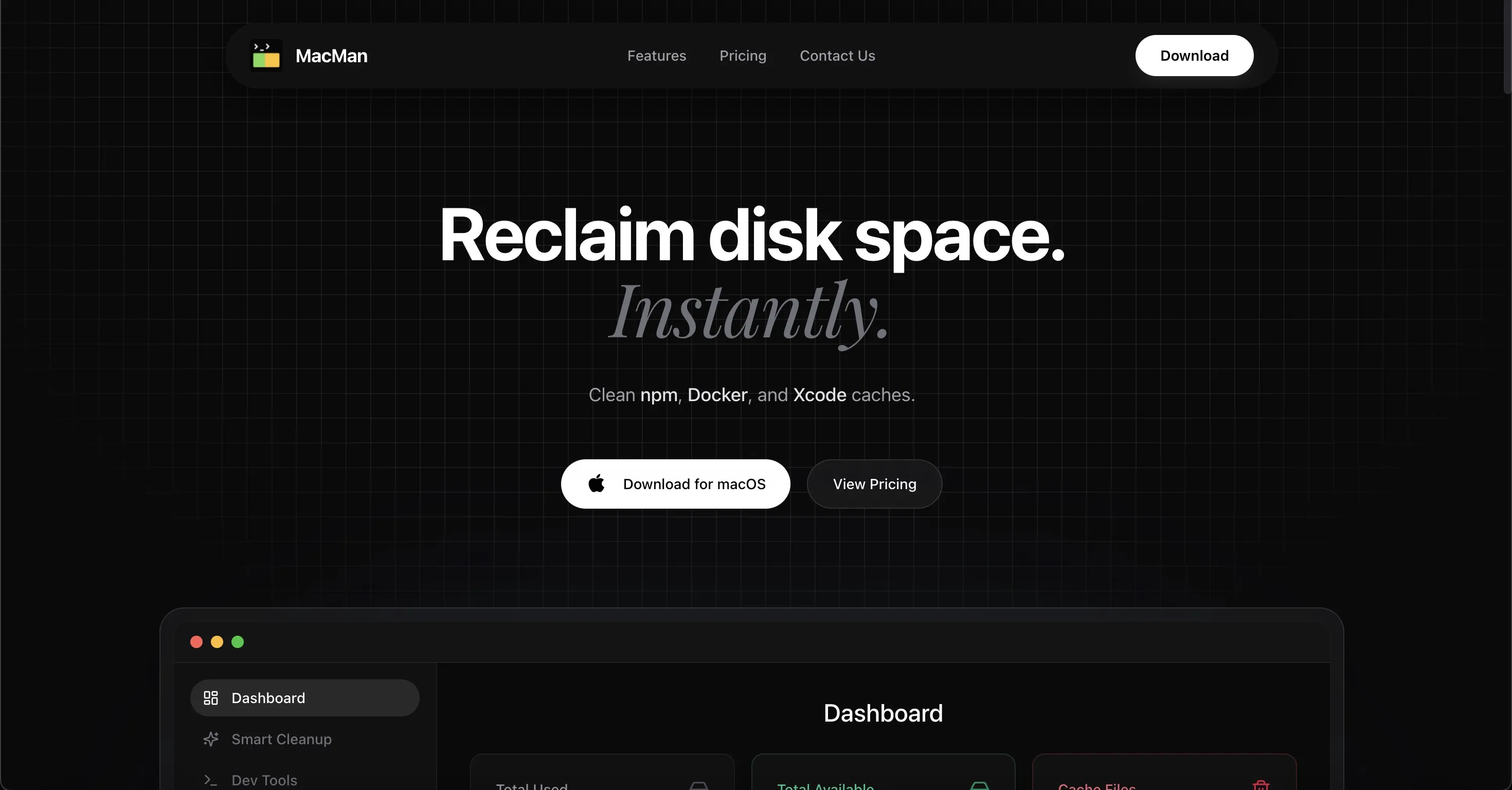
Task: Click the red trash icon on Cache Files card
Action: pyautogui.click(x=1260, y=785)
